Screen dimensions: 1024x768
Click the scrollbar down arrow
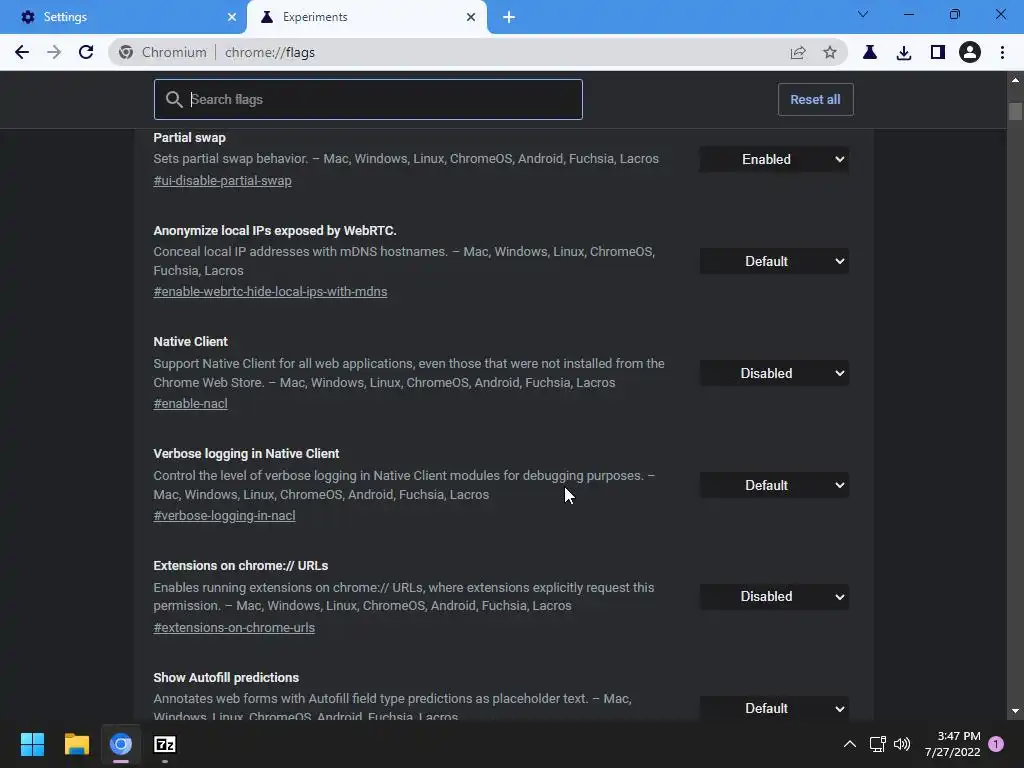click(x=1015, y=711)
